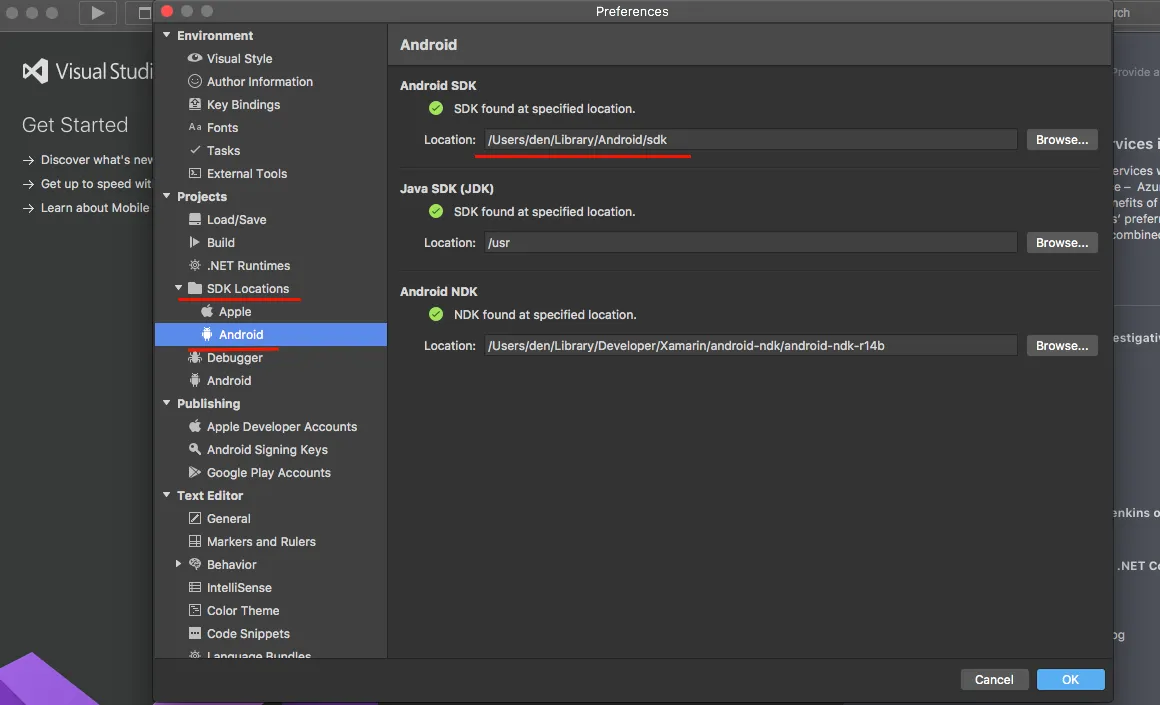Image resolution: width=1160 pixels, height=705 pixels.
Task: Collapse the Environment section
Action: point(167,36)
